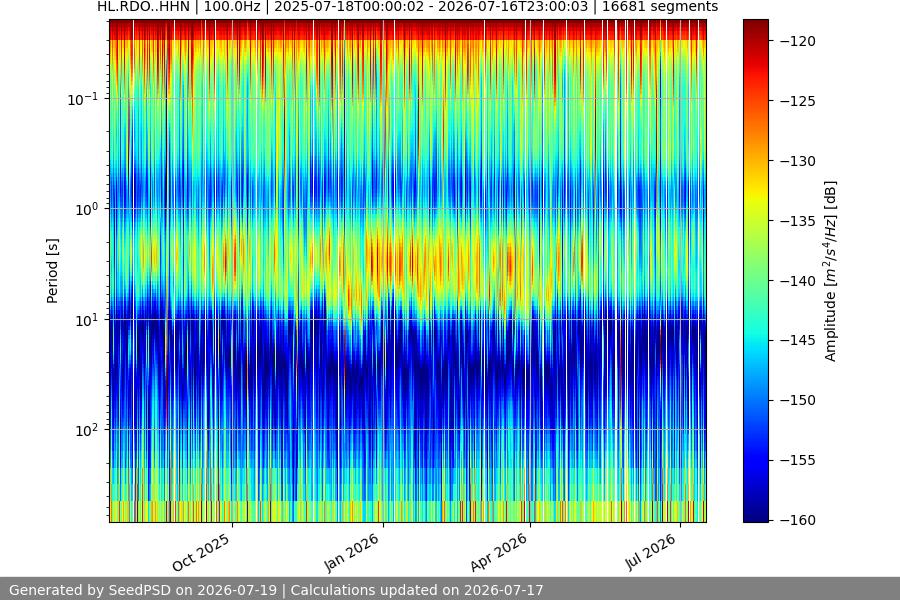Click the −125 colorbar tick label
The height and width of the screenshot is (600, 900).
pos(798,101)
